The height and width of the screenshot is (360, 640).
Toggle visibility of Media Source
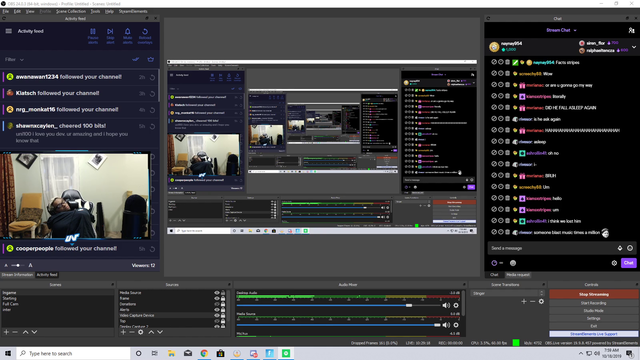tap(217, 293)
